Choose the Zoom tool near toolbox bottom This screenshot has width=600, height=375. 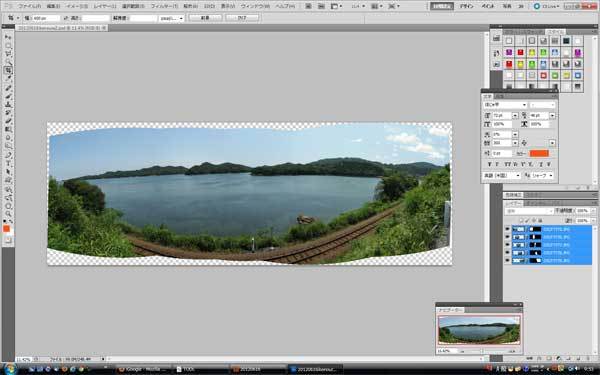(x=8, y=214)
